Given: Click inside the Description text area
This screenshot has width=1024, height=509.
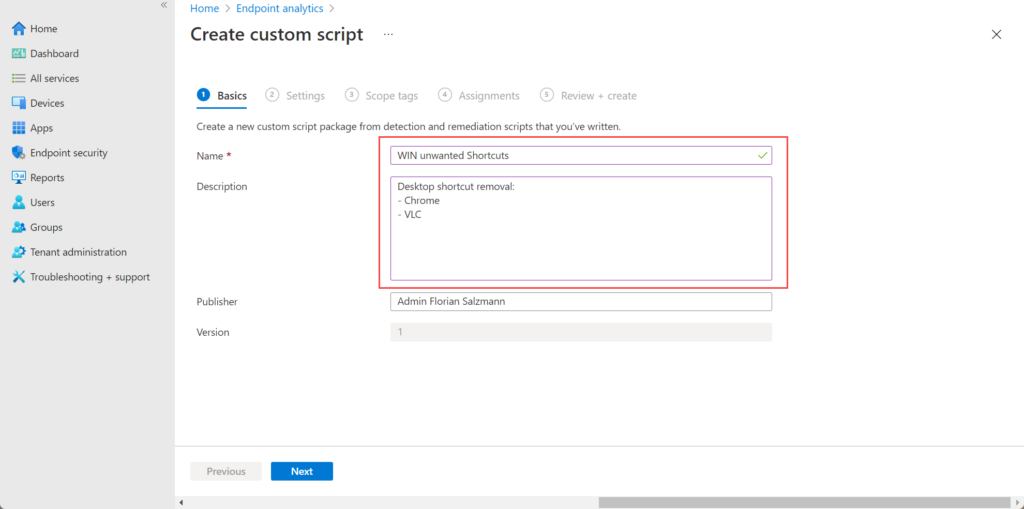Looking at the screenshot, I should point(581,228).
